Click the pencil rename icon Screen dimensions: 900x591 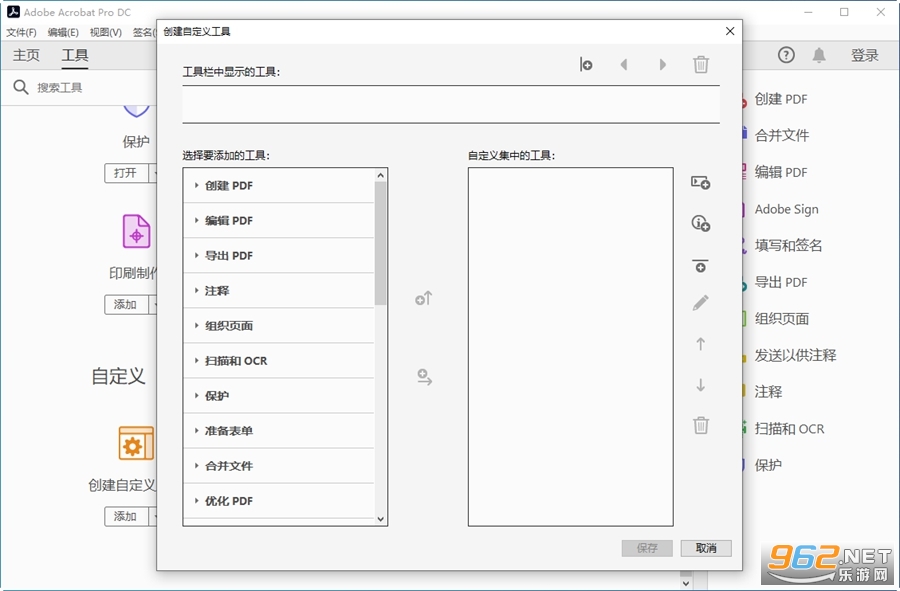pyautogui.click(x=700, y=302)
